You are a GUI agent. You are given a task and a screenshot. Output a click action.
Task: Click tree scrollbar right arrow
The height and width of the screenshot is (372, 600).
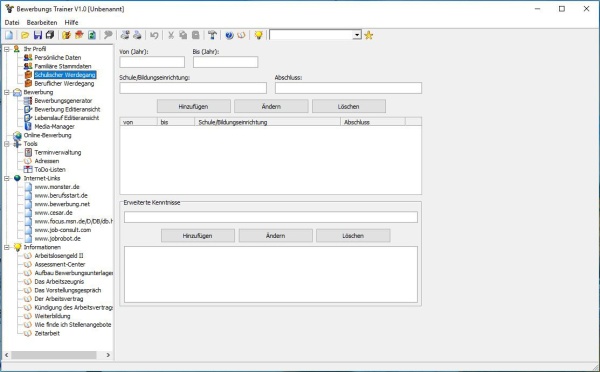coord(108,355)
